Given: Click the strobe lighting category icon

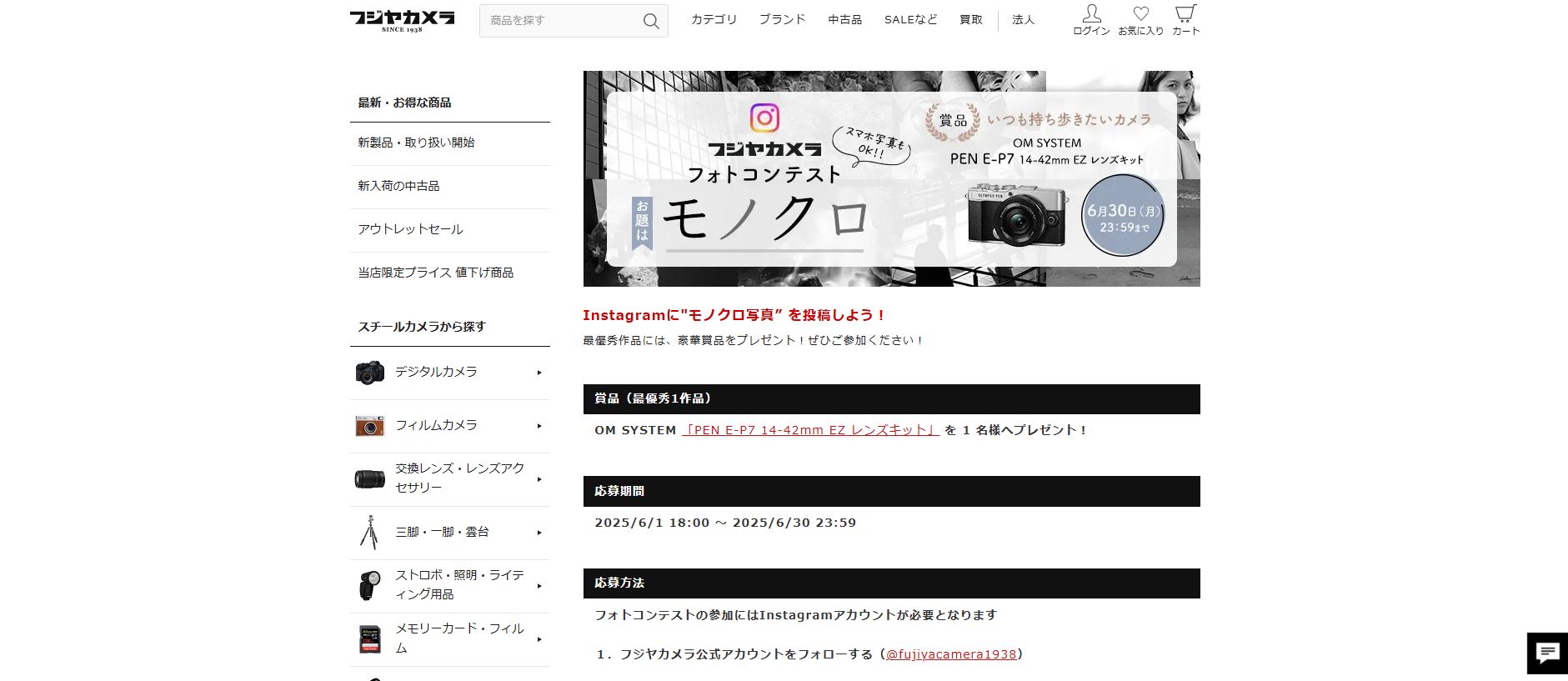Looking at the screenshot, I should pyautogui.click(x=369, y=586).
